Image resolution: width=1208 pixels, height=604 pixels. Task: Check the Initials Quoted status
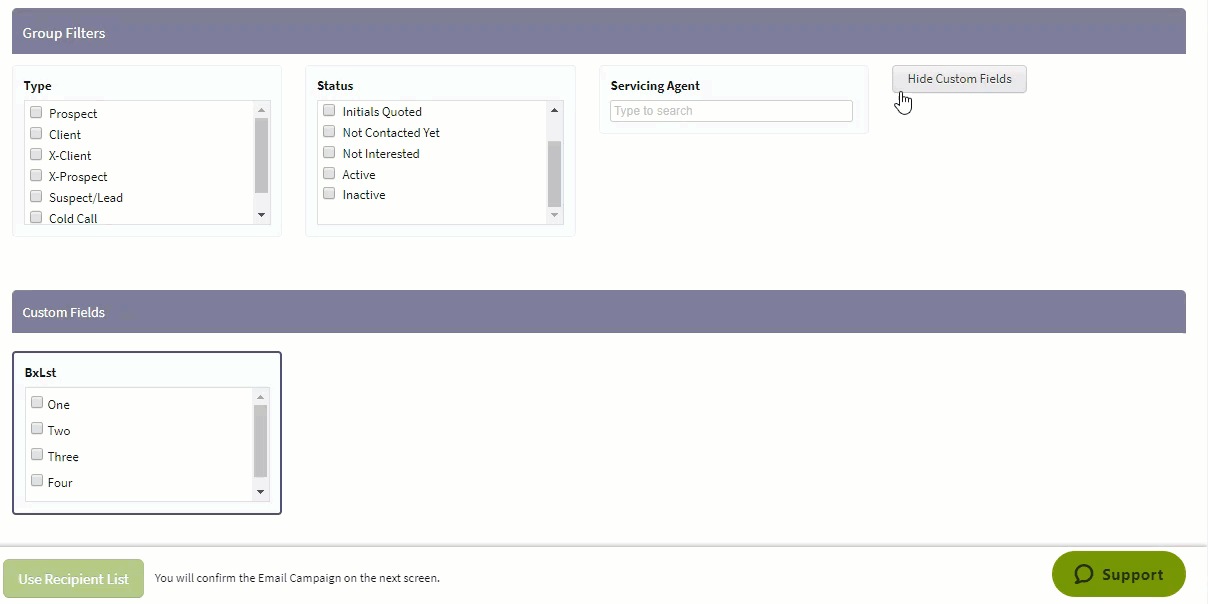[329, 111]
